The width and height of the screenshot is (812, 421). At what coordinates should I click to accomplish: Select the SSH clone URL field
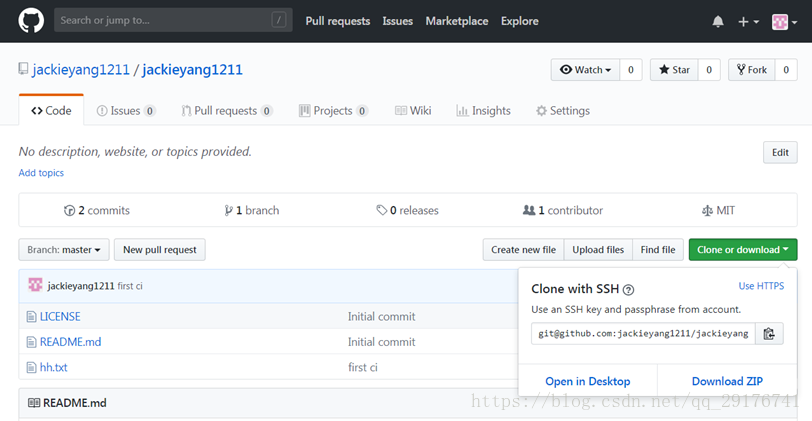[x=643, y=333]
